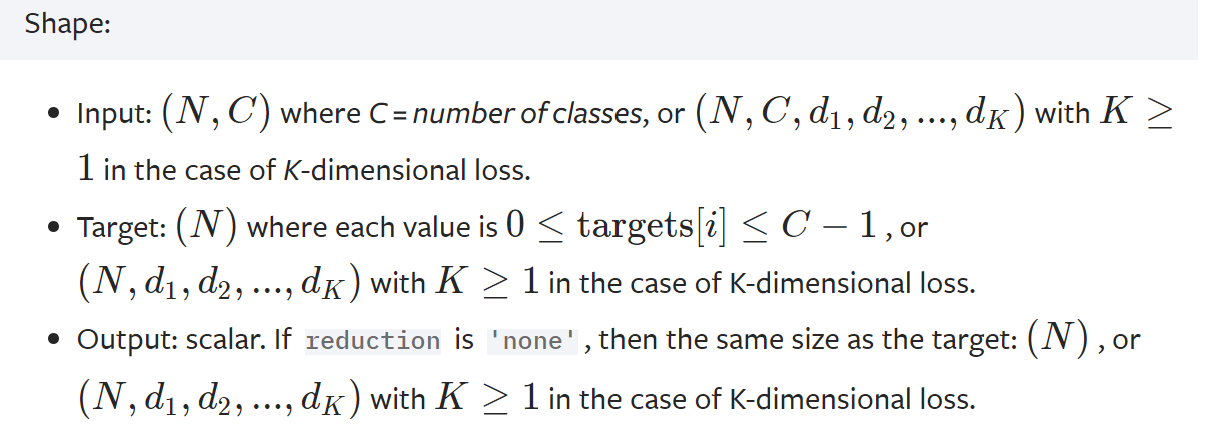Viewport: 1228px width, 440px height.
Task: Click the (N) formula in Target line
Action: (206, 226)
